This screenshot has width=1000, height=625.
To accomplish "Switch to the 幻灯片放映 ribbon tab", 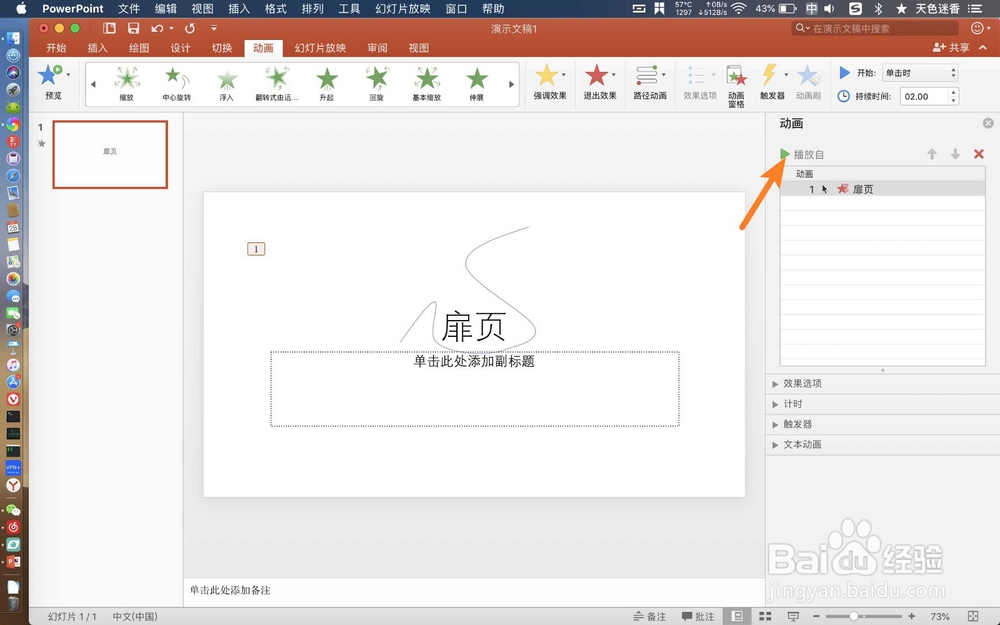I will point(319,47).
